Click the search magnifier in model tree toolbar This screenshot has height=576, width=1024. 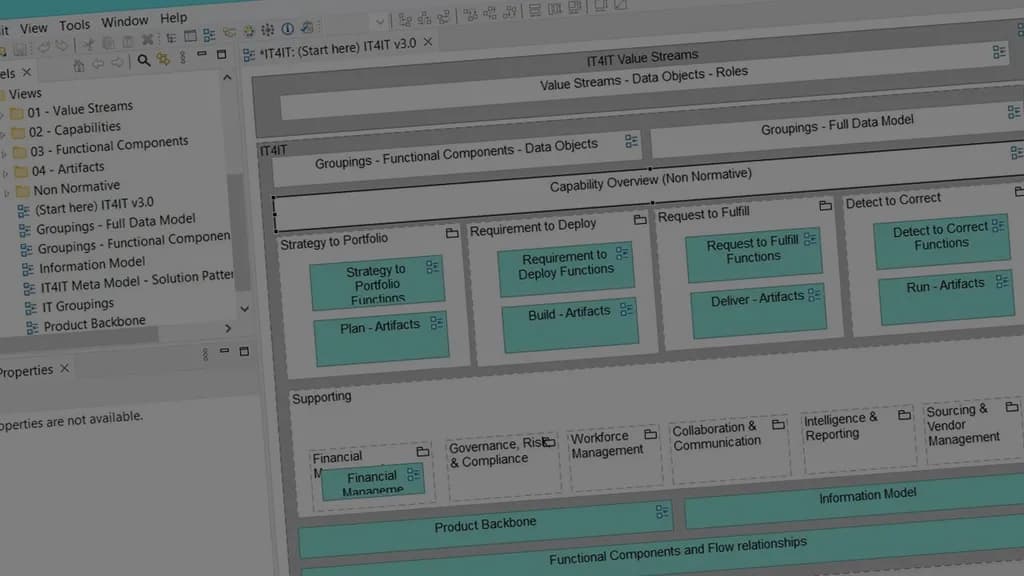click(144, 60)
